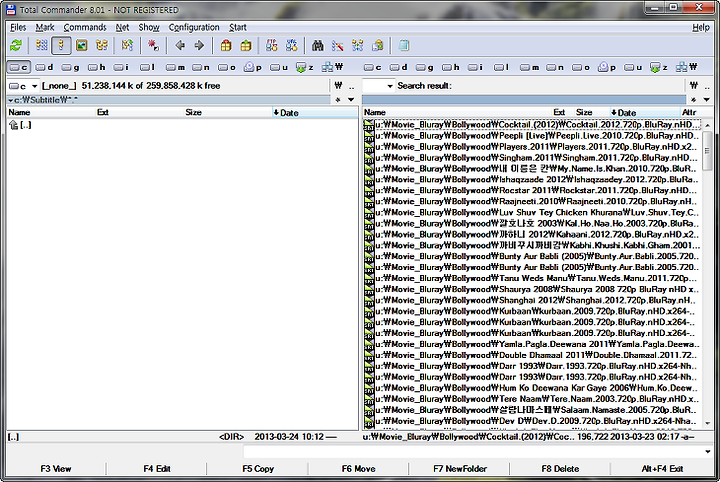Screen dimensions: 720x482
Task: Click the red star toolbar icon
Action: pos(153,45)
